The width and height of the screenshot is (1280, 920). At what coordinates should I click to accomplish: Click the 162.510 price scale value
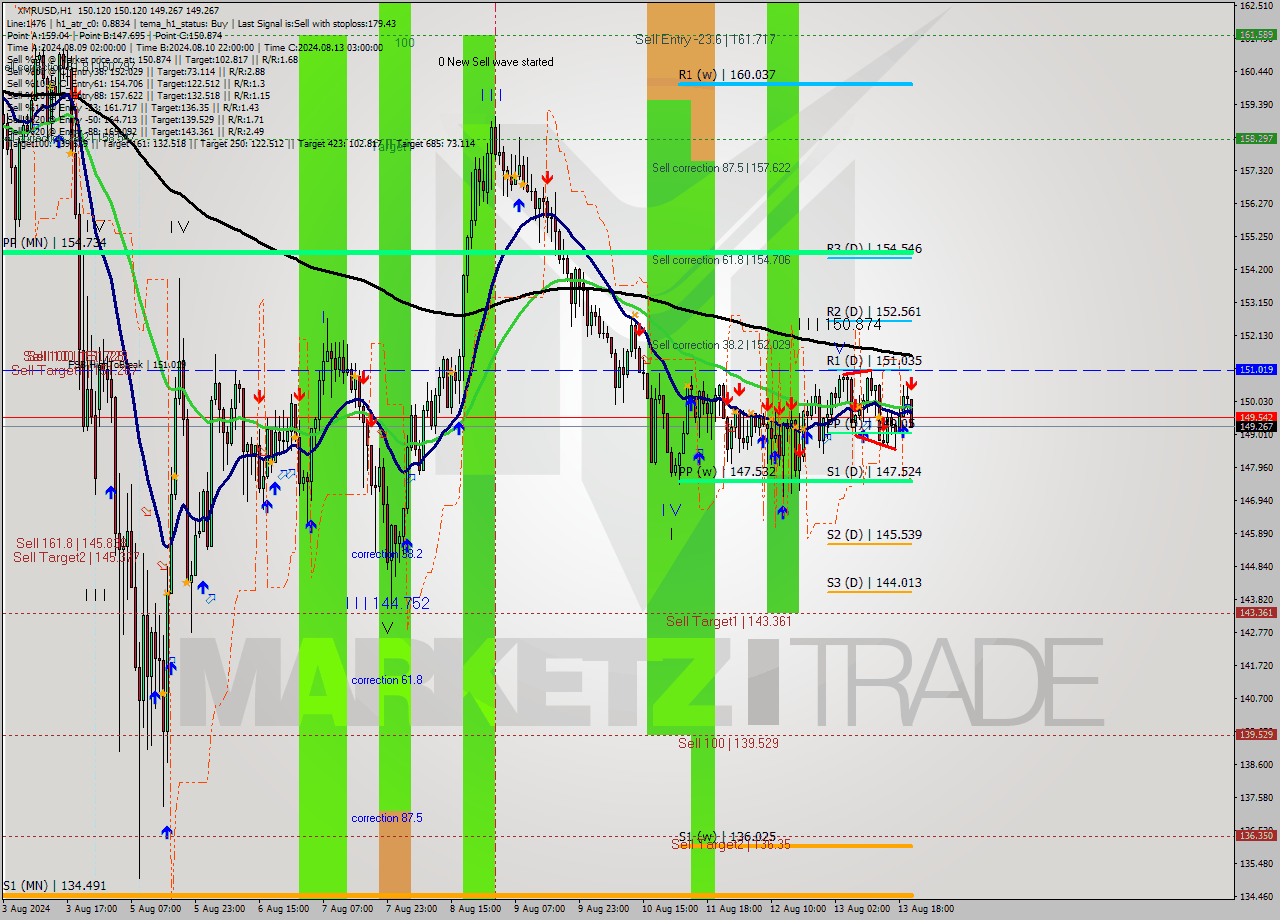pyautogui.click(x=1255, y=5)
